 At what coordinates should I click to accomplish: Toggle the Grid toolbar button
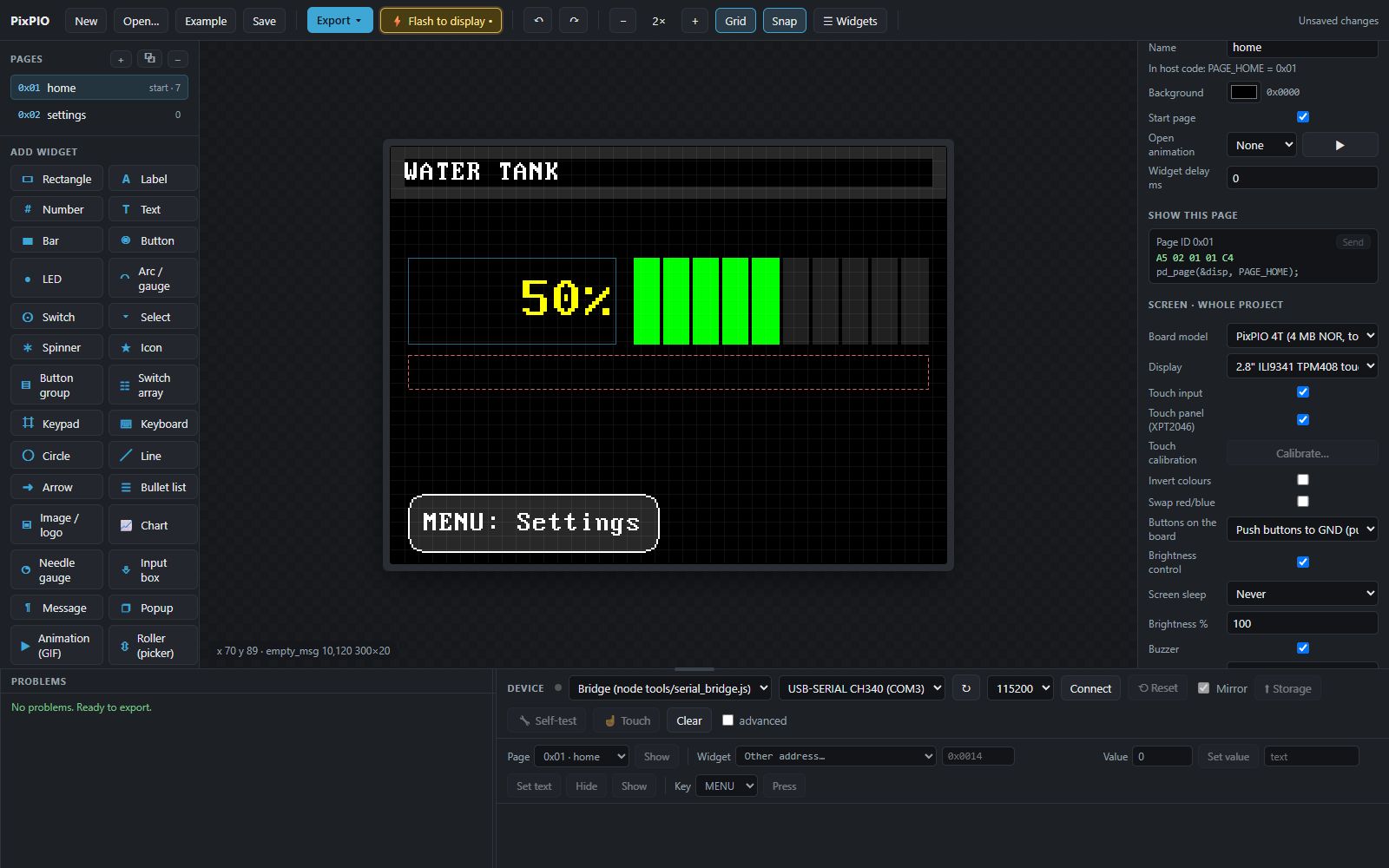point(735,21)
